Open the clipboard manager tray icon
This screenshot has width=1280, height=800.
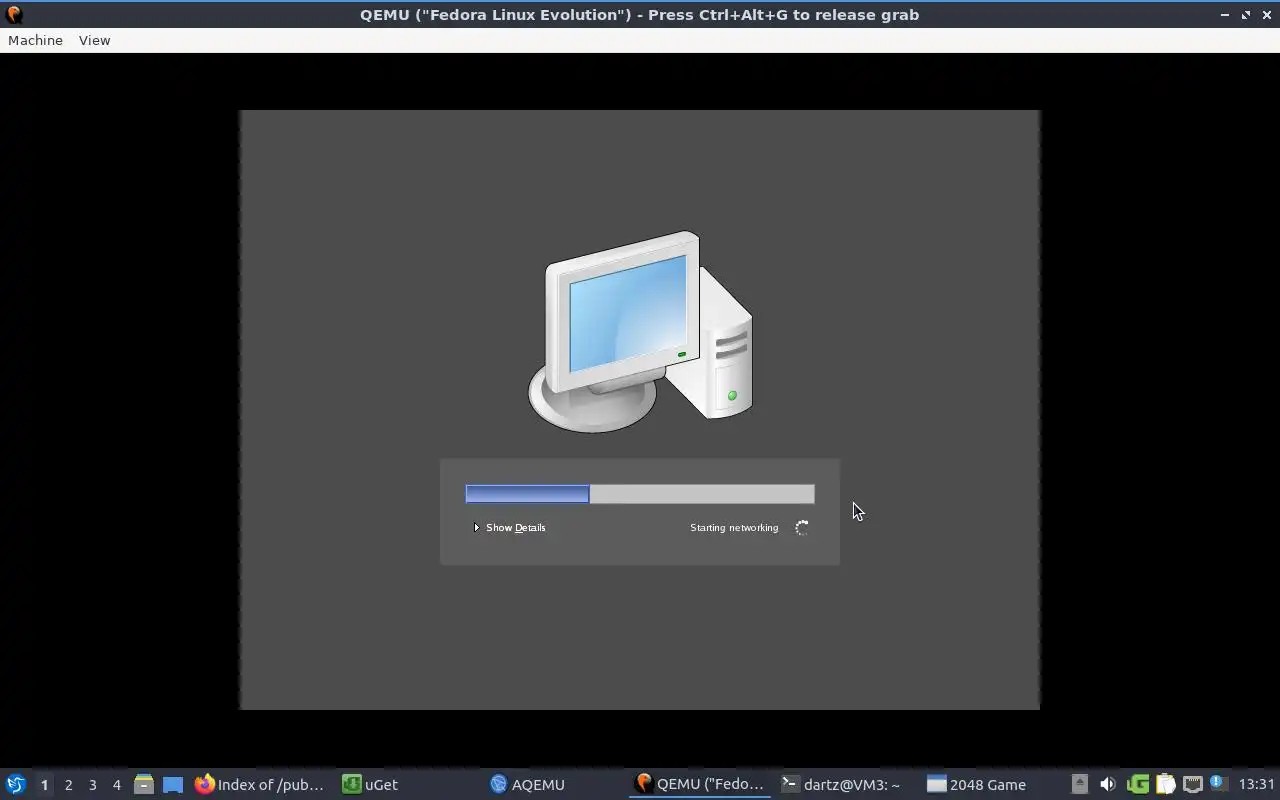tap(1165, 784)
